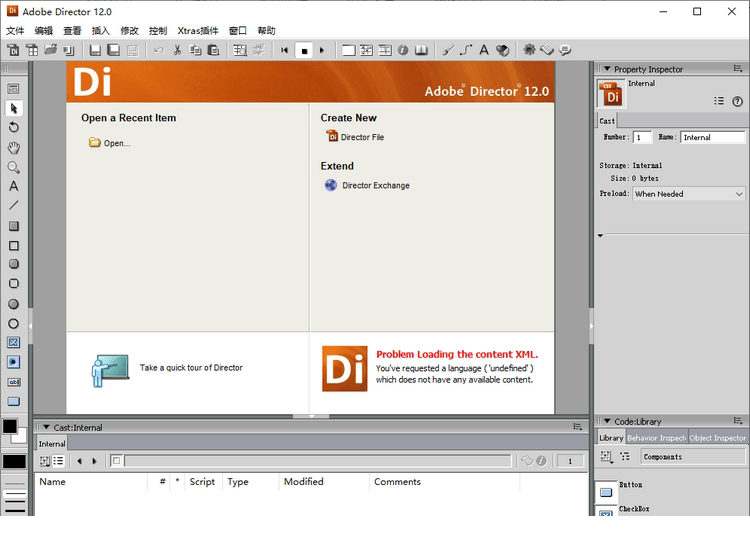This screenshot has height=536, width=750.
Task: Create a new Director File
Action: click(x=355, y=137)
